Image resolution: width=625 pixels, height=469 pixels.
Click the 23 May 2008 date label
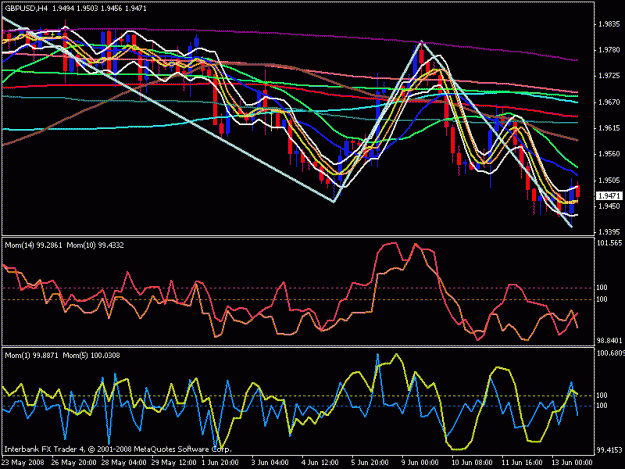pyautogui.click(x=23, y=463)
